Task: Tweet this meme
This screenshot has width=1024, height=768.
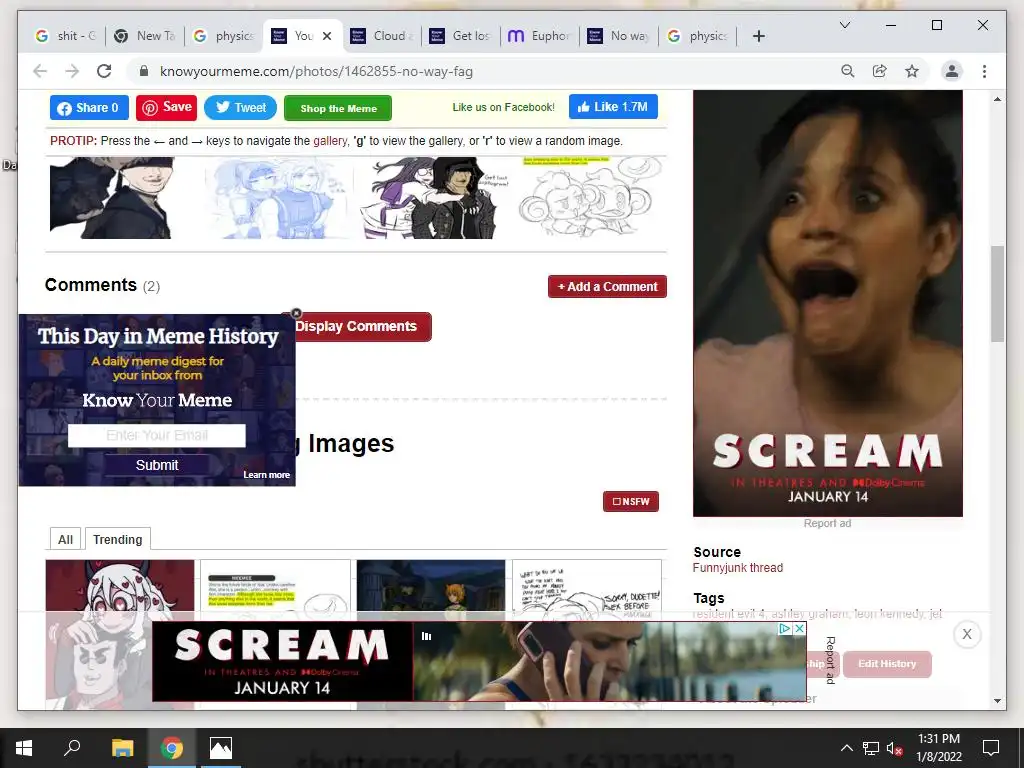Action: click(240, 107)
